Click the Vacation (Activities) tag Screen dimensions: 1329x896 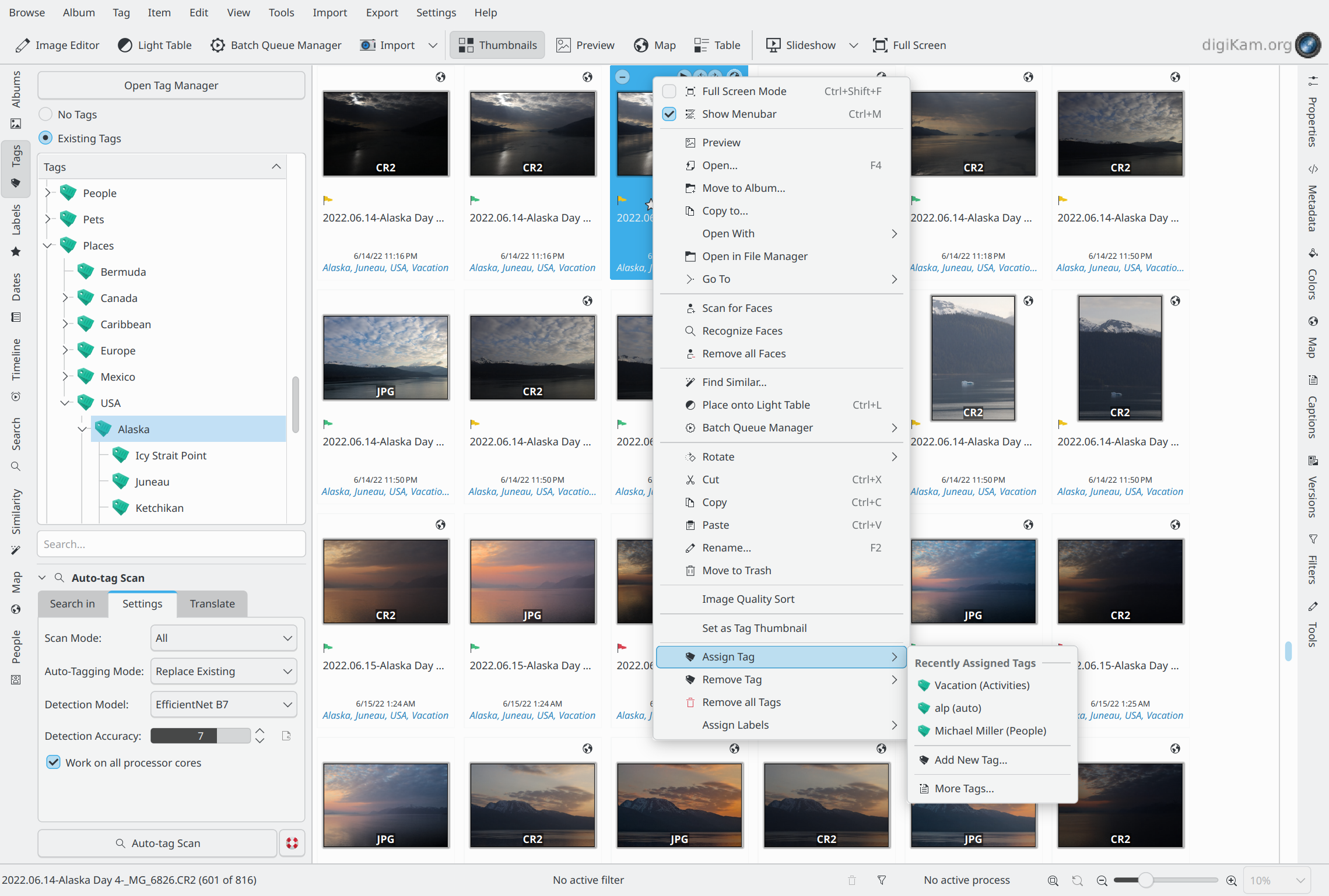point(981,686)
